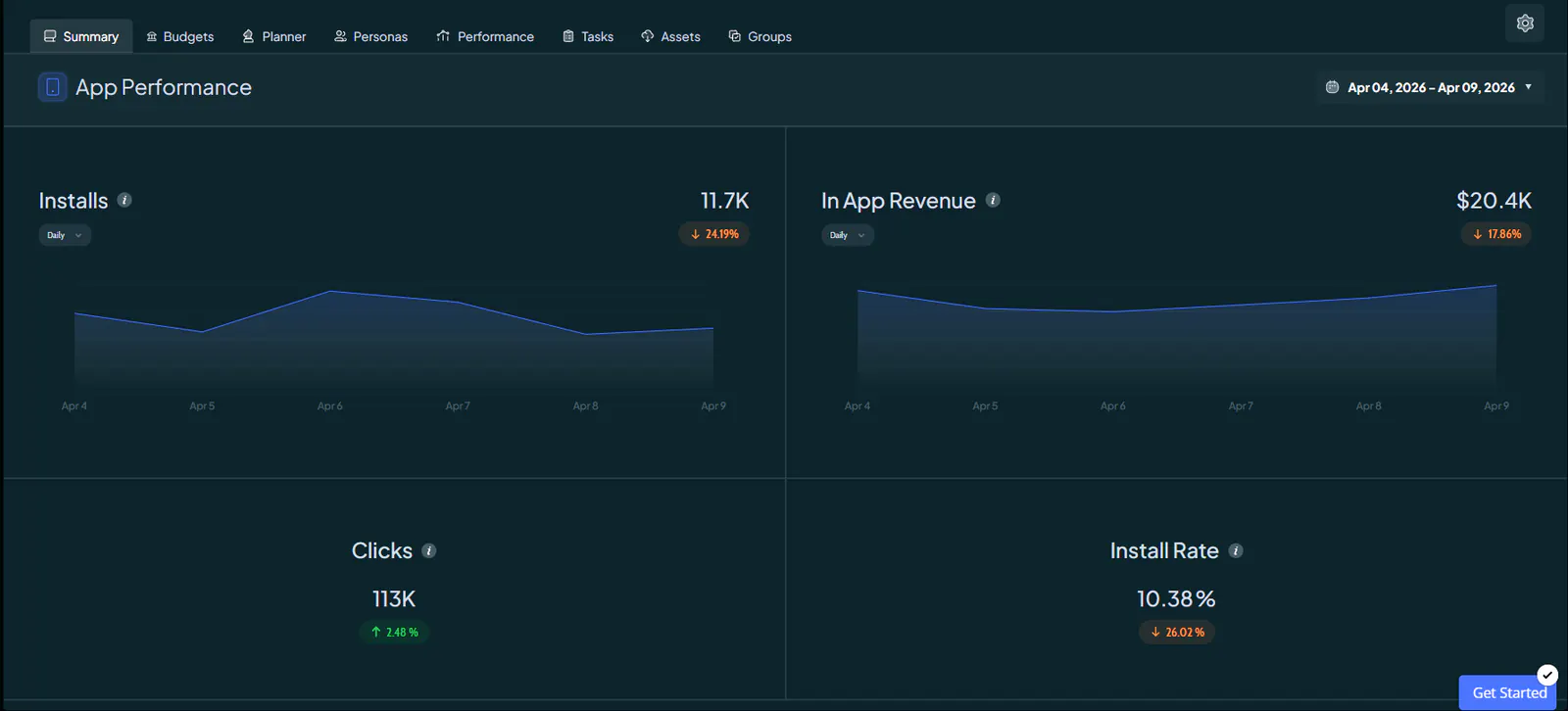
Task: Click the App Performance heading
Action: [x=164, y=87]
